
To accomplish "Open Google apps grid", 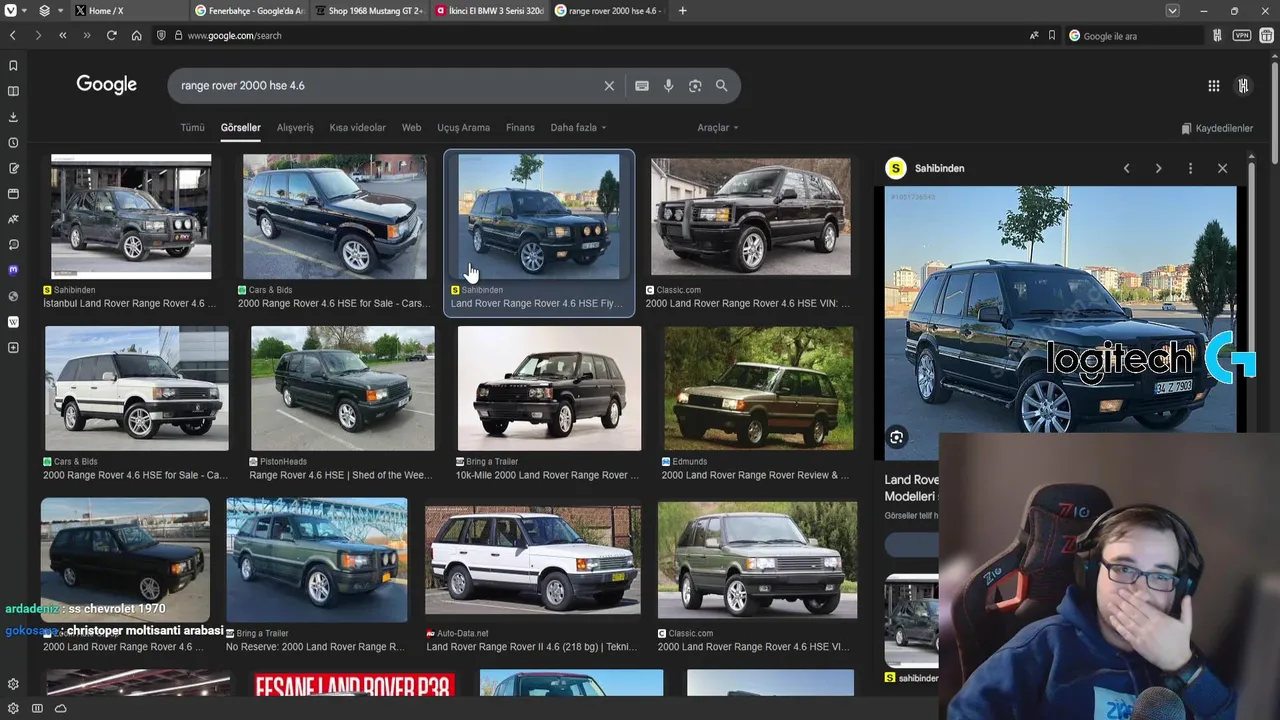I will click(x=1213, y=86).
